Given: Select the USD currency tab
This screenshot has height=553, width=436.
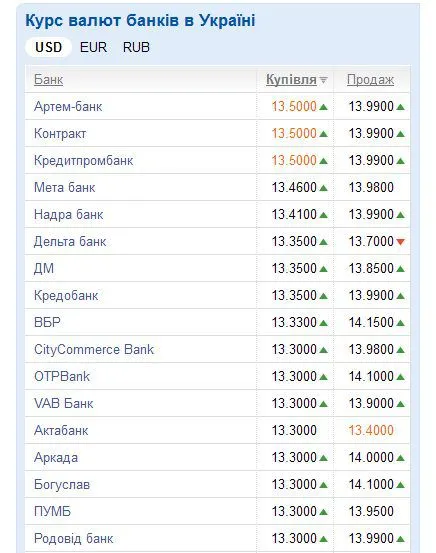Looking at the screenshot, I should click(x=49, y=47).
